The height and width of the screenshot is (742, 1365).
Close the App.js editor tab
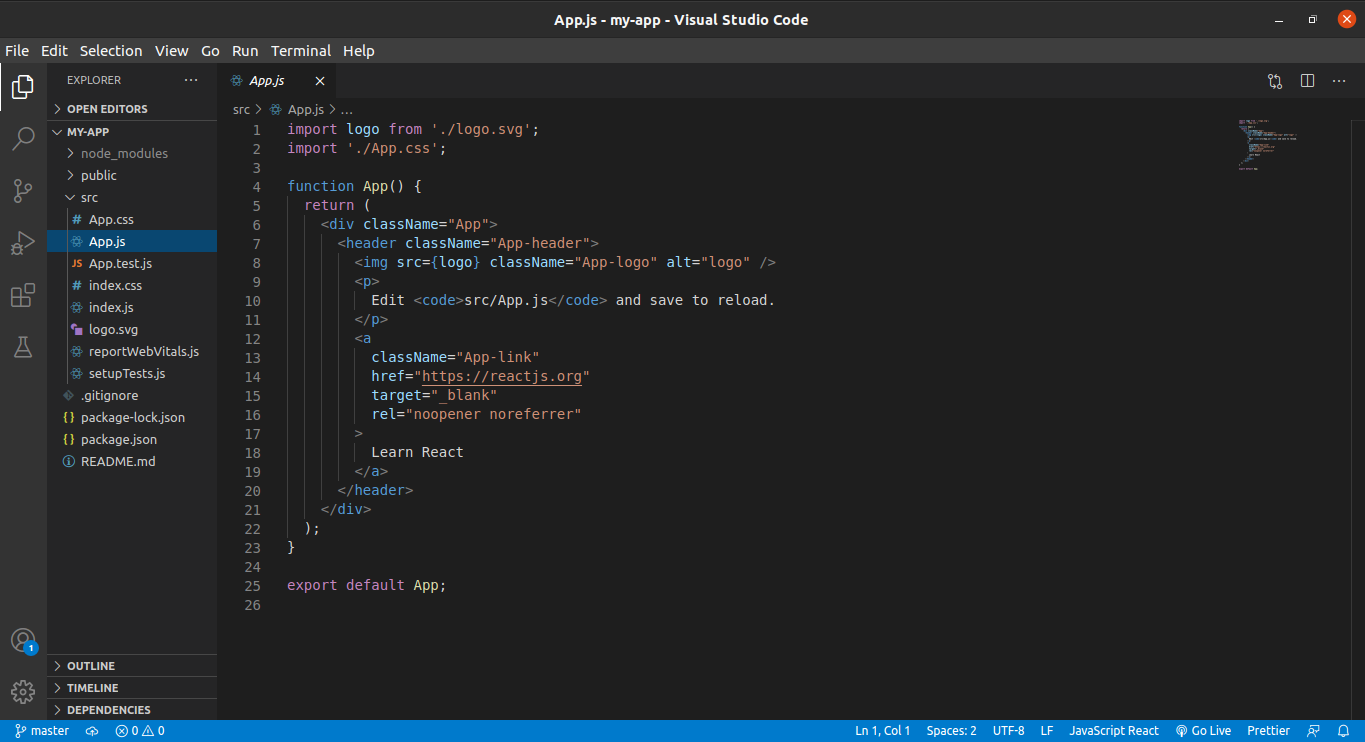click(320, 81)
